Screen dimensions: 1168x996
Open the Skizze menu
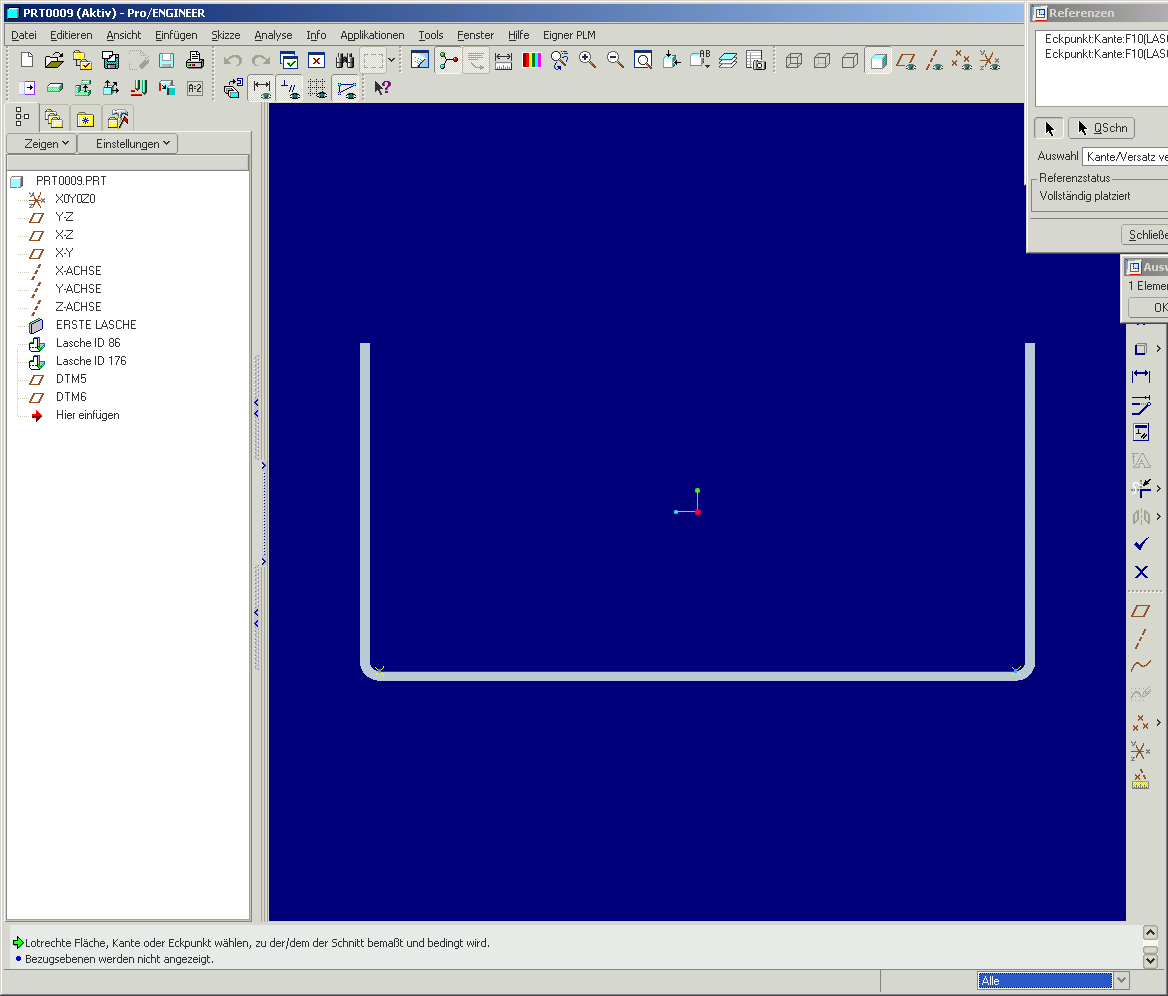click(x=226, y=35)
